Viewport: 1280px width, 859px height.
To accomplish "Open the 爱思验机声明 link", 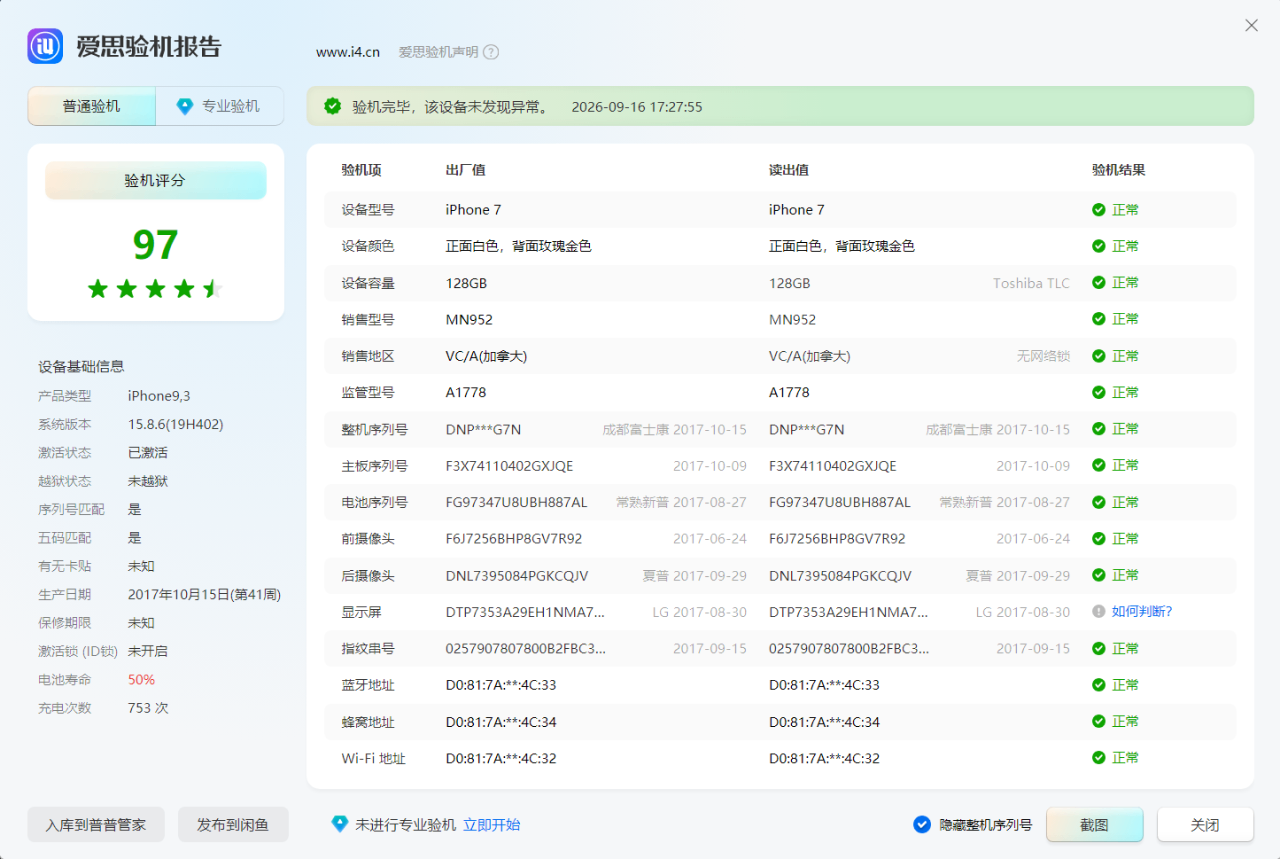I will pos(438,52).
